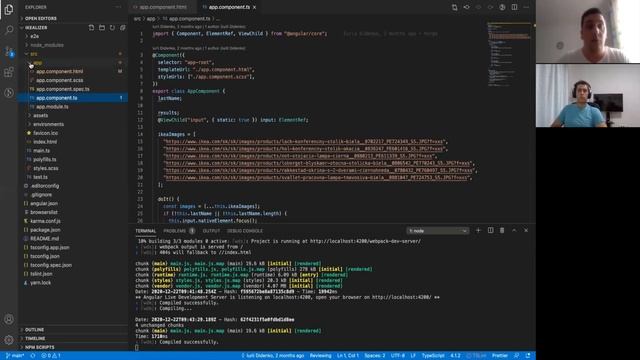This screenshot has width=640, height=360.
Task: Select the app.component.ts editor tab
Action: (x=229, y=7)
